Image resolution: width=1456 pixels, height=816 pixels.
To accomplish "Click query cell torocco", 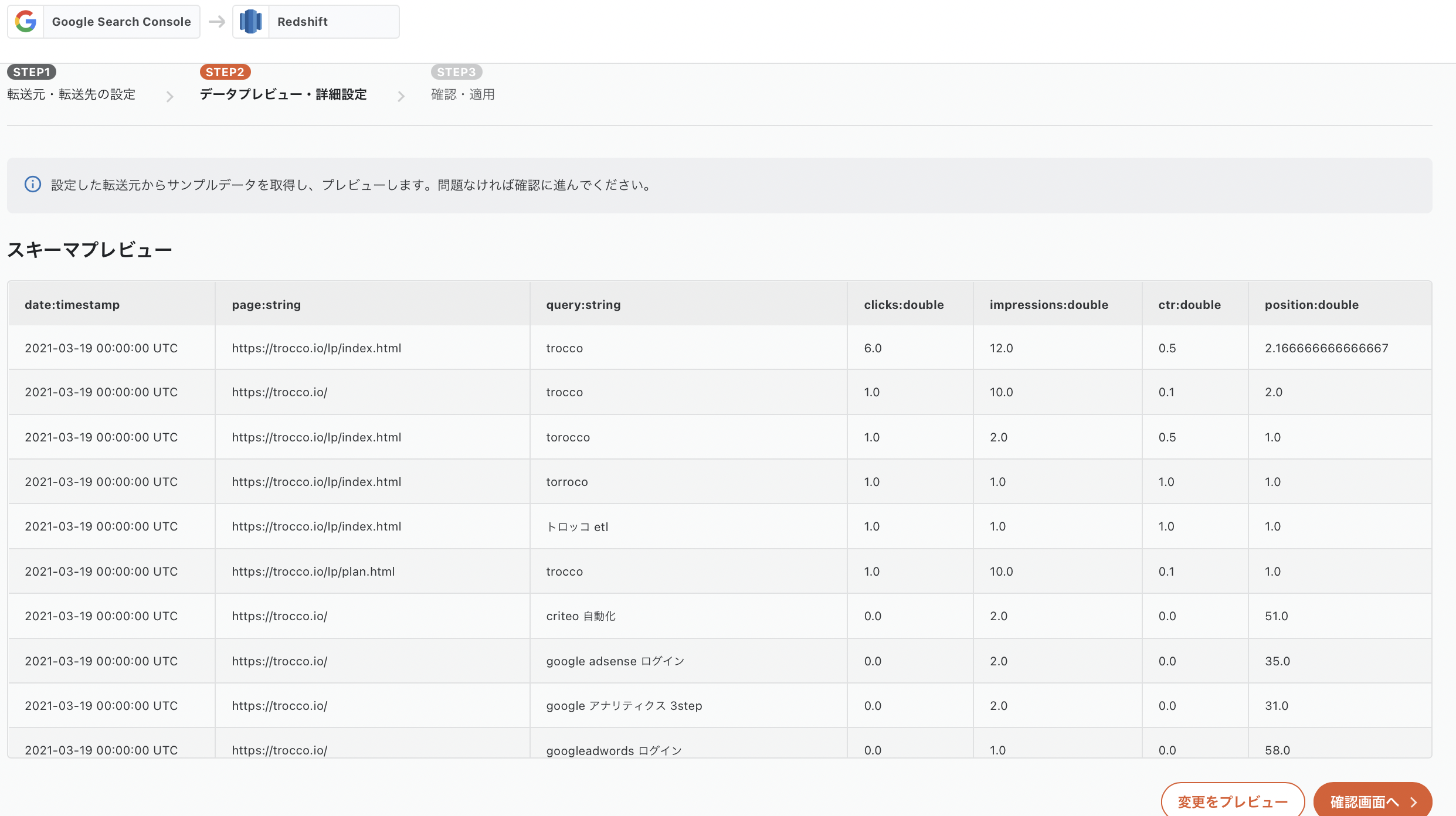I will tap(568, 437).
